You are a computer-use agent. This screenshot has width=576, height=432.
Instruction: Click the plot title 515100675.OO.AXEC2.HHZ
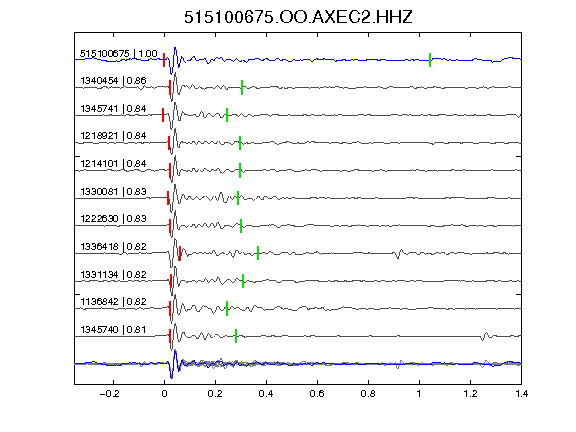click(x=298, y=17)
